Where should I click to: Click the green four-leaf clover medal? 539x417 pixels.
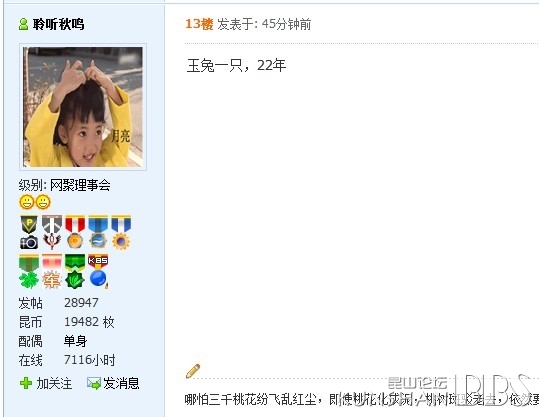click(29, 271)
